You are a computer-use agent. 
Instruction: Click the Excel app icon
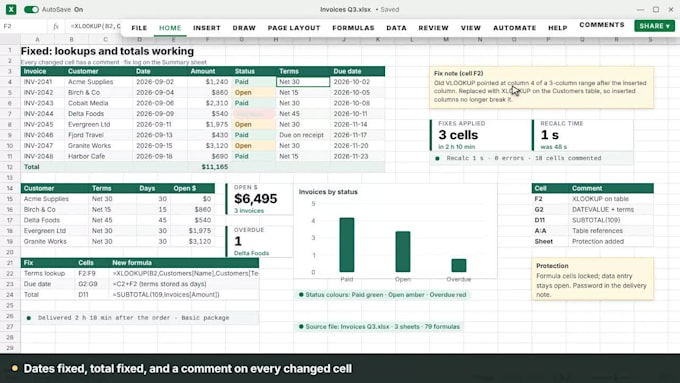(11, 9)
